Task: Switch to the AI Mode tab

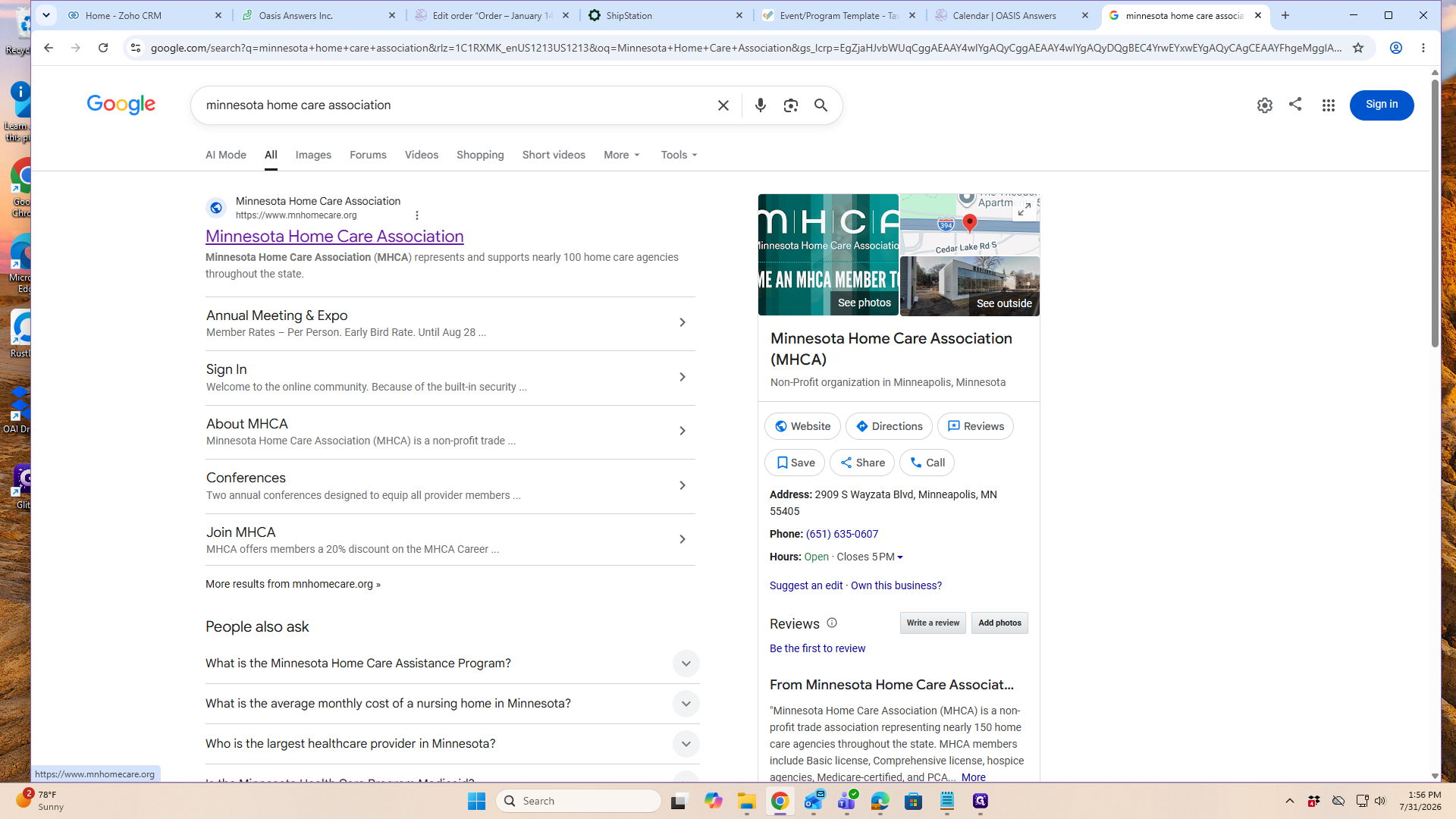Action: 226,155
